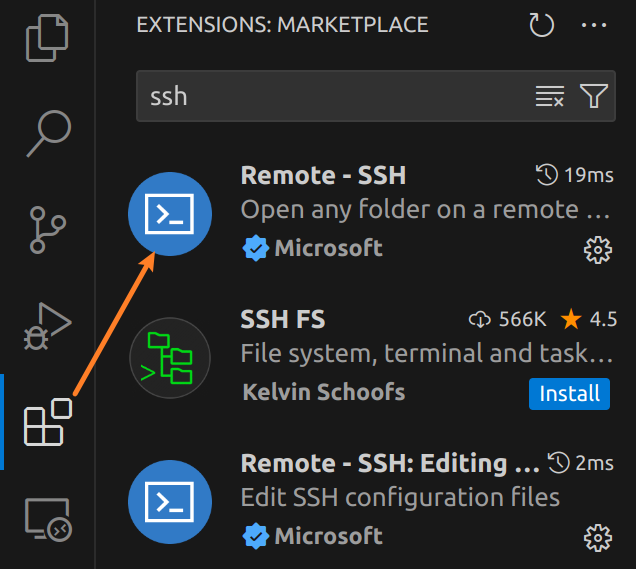Open manage gear for Remote - SSH: Editing
Viewport: 636px width, 569px height.
(x=597, y=537)
